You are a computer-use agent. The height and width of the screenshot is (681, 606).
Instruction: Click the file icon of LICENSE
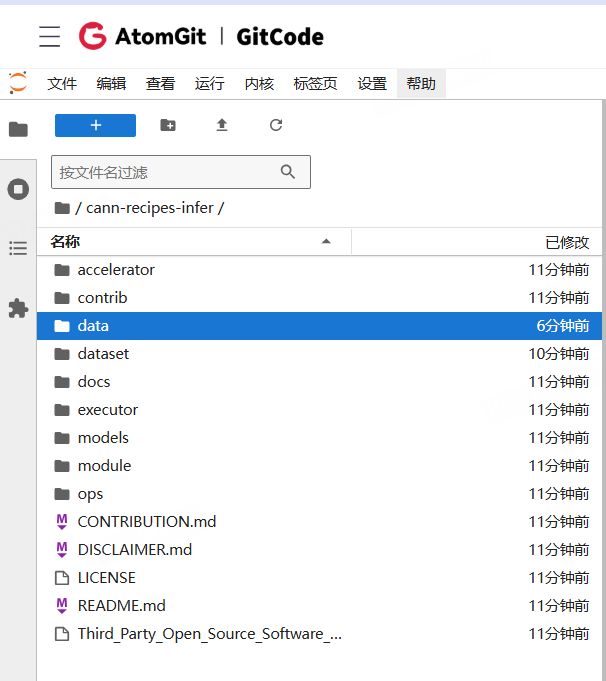[62, 578]
